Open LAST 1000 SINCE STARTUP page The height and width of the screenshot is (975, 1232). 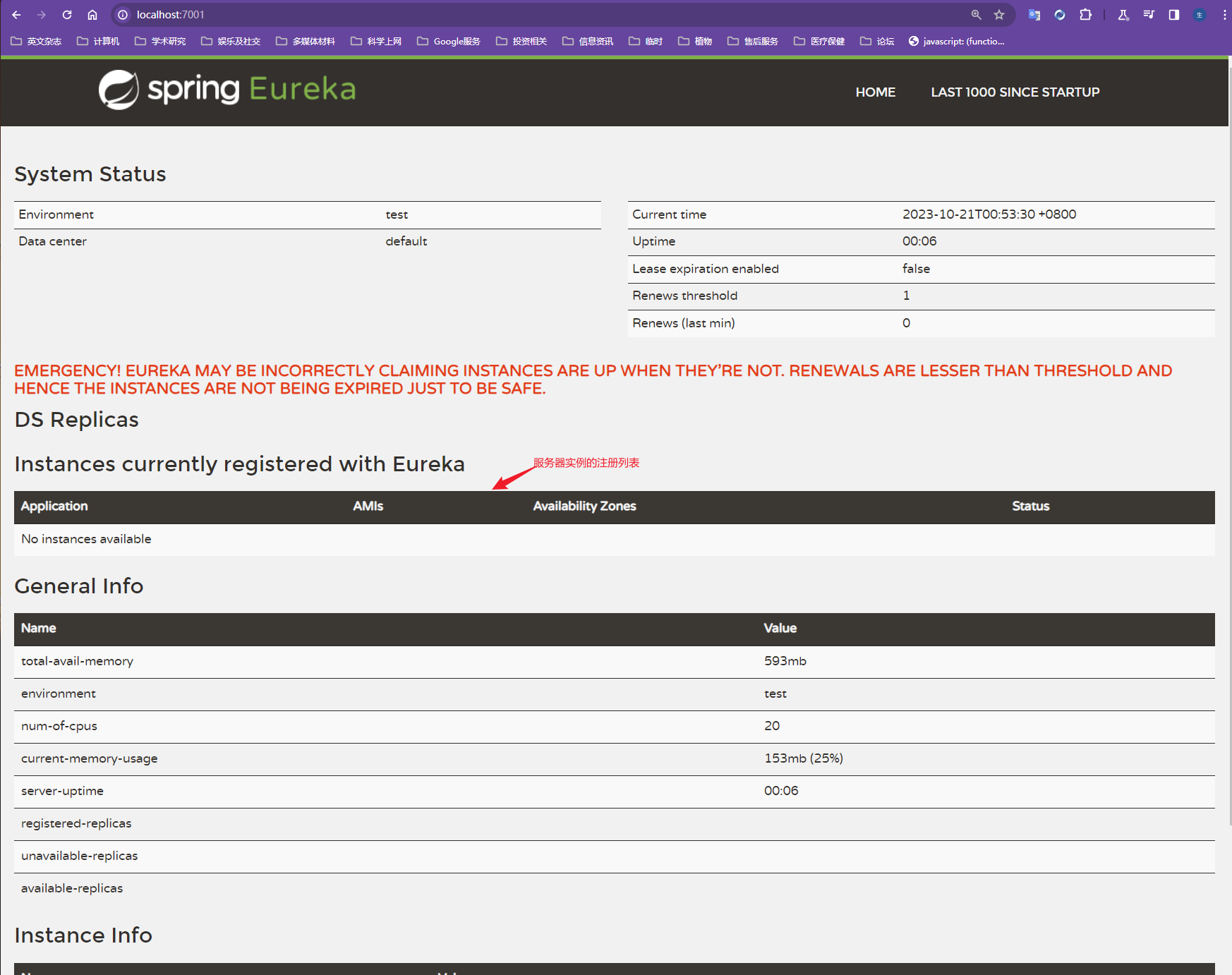coord(1015,92)
